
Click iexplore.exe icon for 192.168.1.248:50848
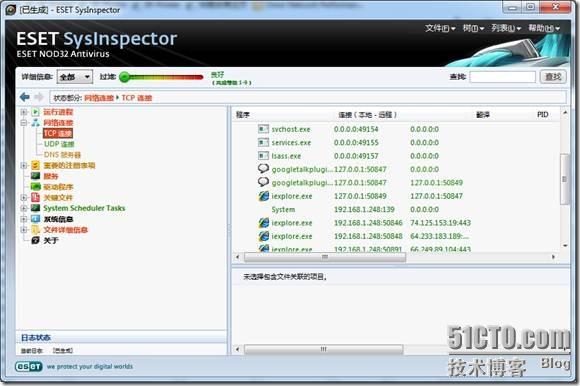[x=264, y=236]
